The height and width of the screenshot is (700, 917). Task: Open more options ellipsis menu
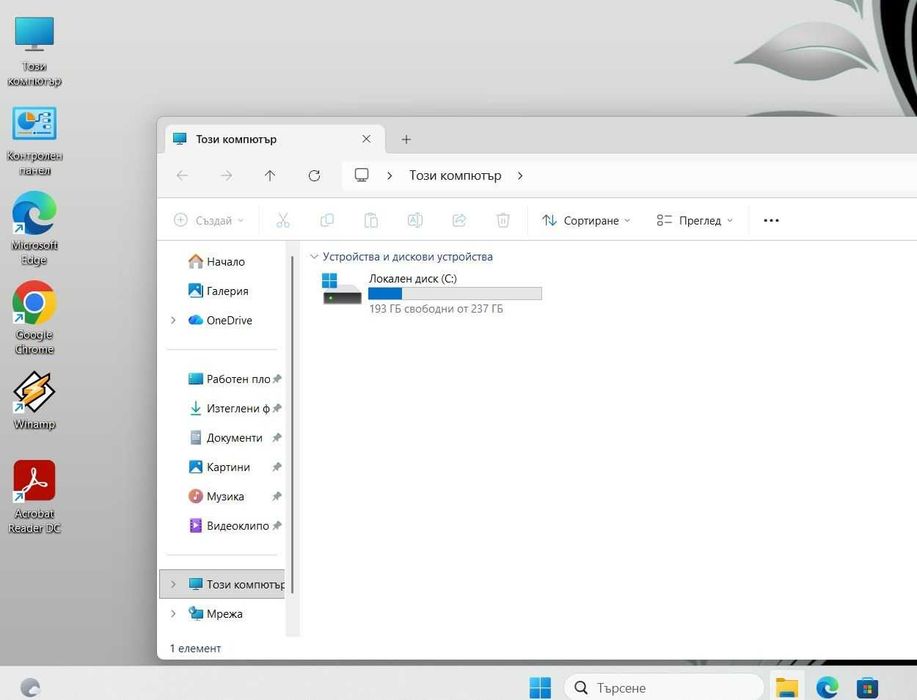771,220
